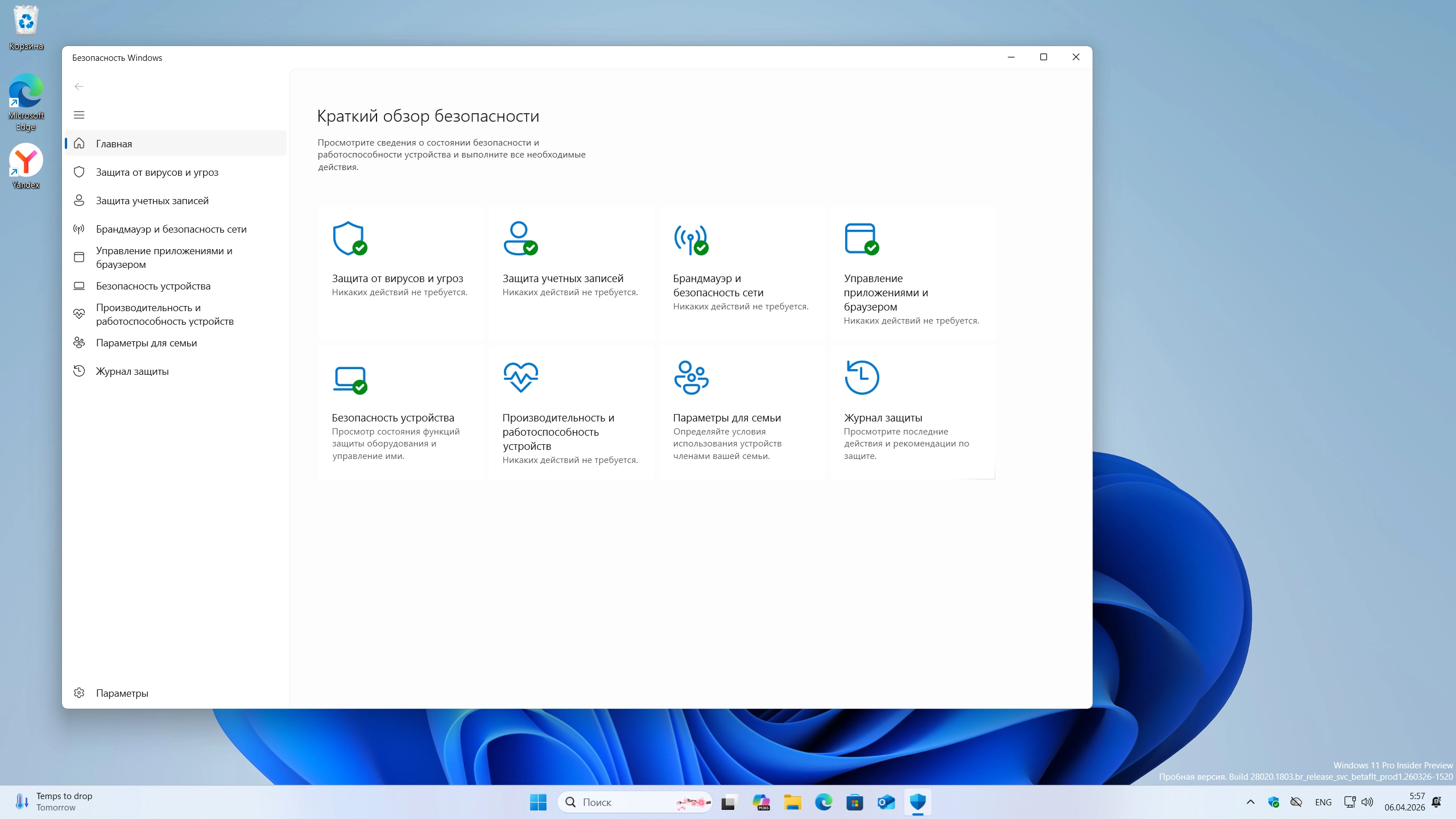The image size is (1456, 819).
Task: Open the account protection tile icon
Action: tap(519, 238)
